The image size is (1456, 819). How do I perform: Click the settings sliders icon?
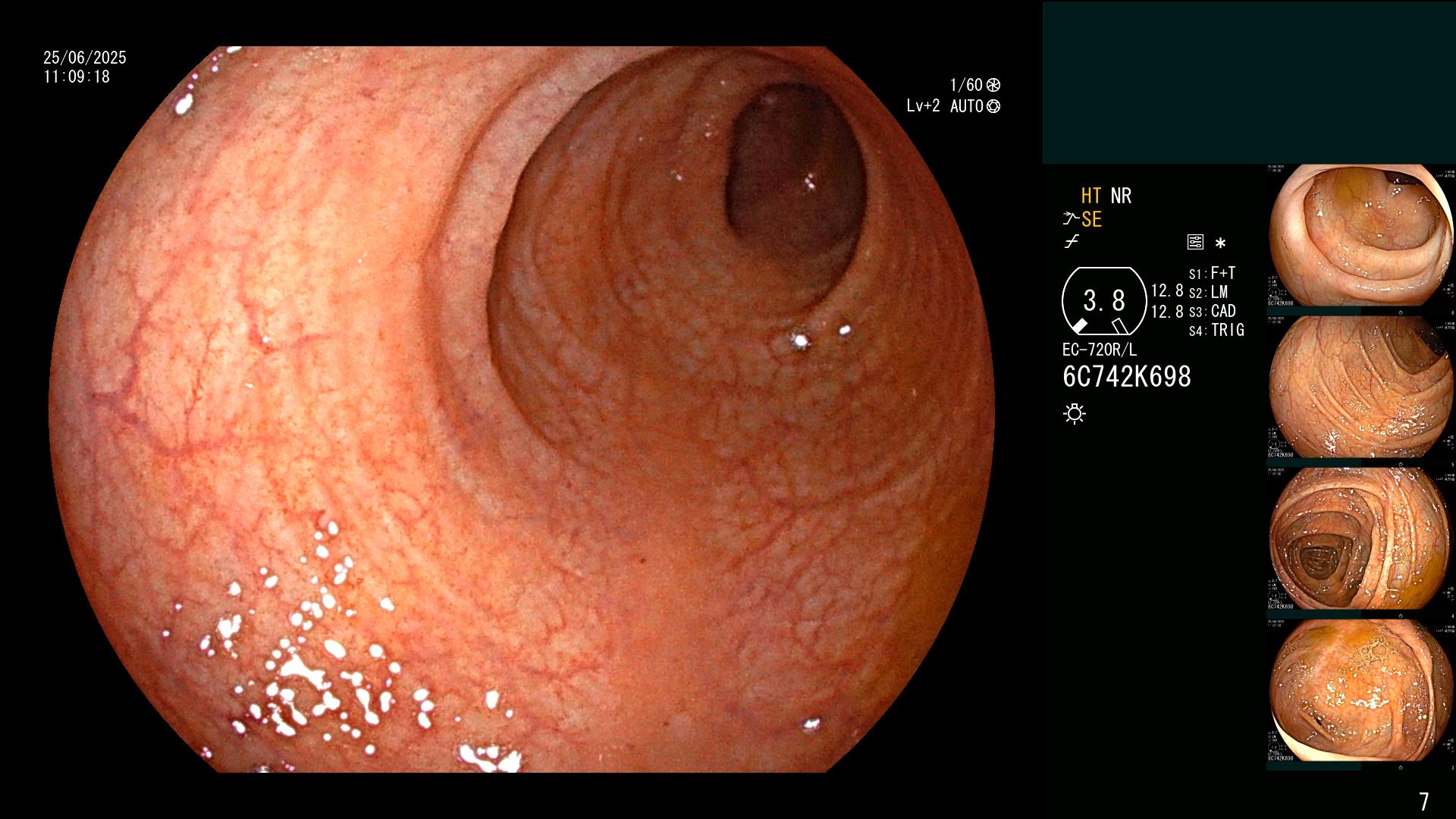(1195, 243)
